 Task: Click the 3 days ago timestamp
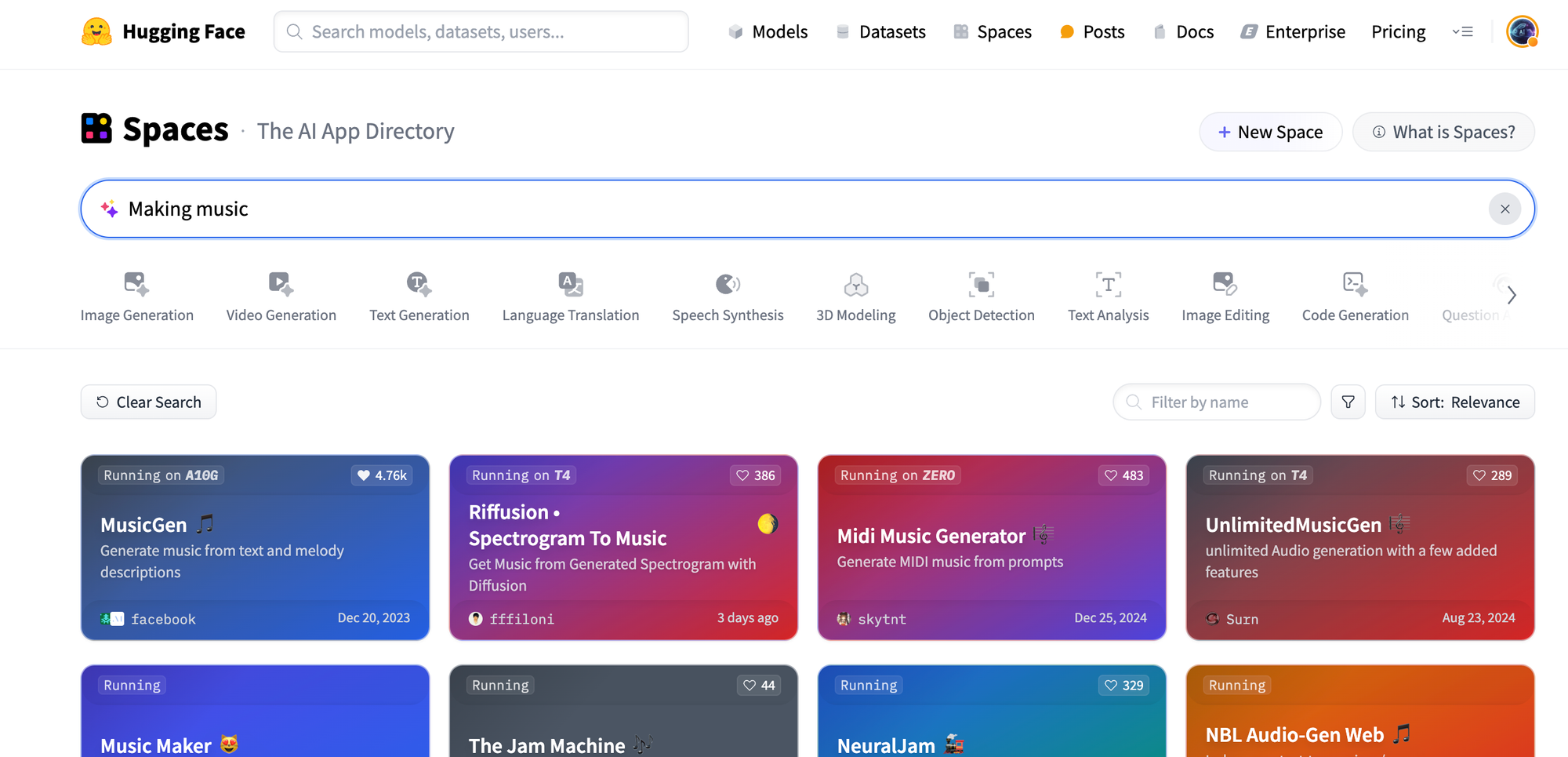point(748,618)
